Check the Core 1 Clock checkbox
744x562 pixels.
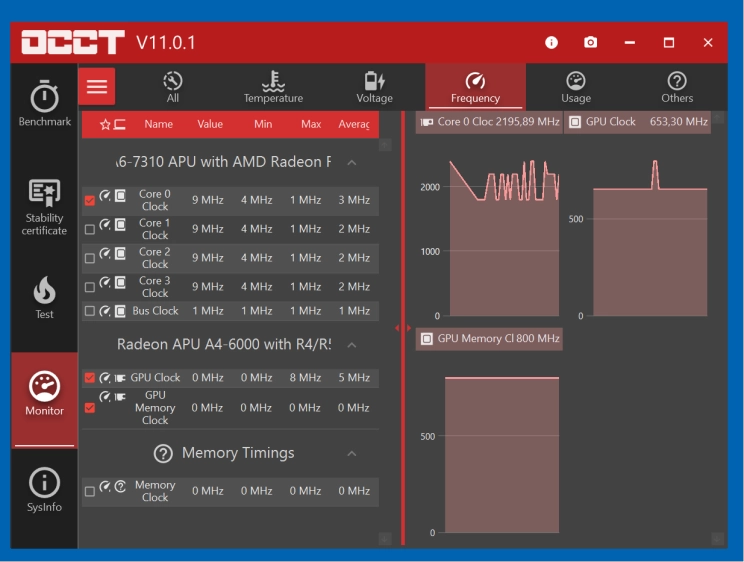(x=90, y=229)
